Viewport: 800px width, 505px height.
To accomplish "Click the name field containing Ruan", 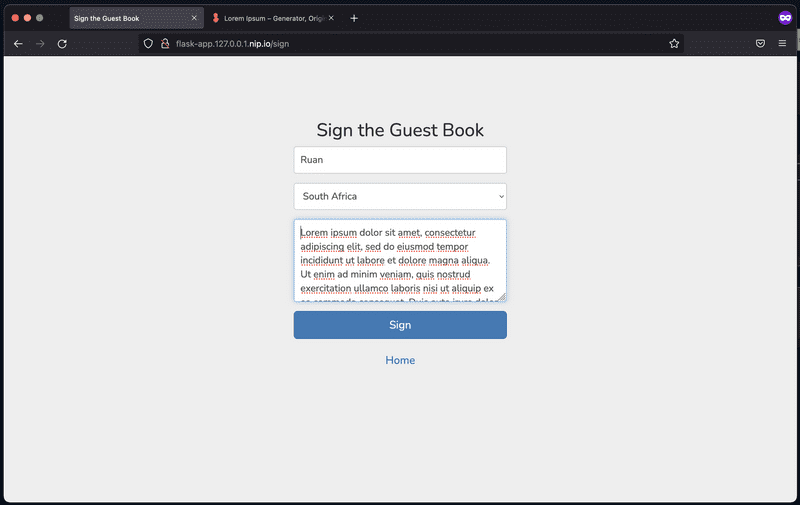I will pos(400,160).
